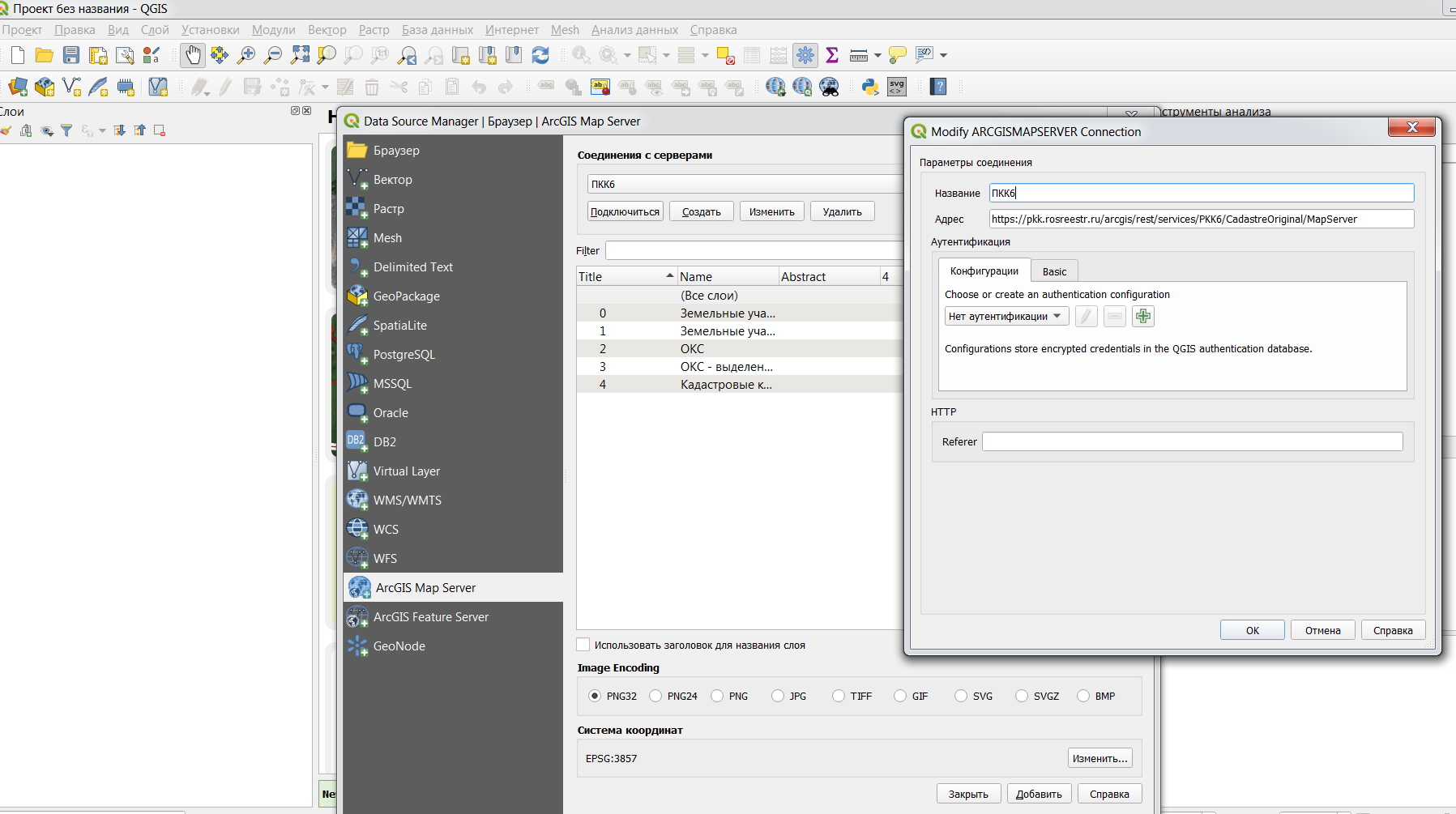Click the green plus add authentication icon

[1142, 317]
